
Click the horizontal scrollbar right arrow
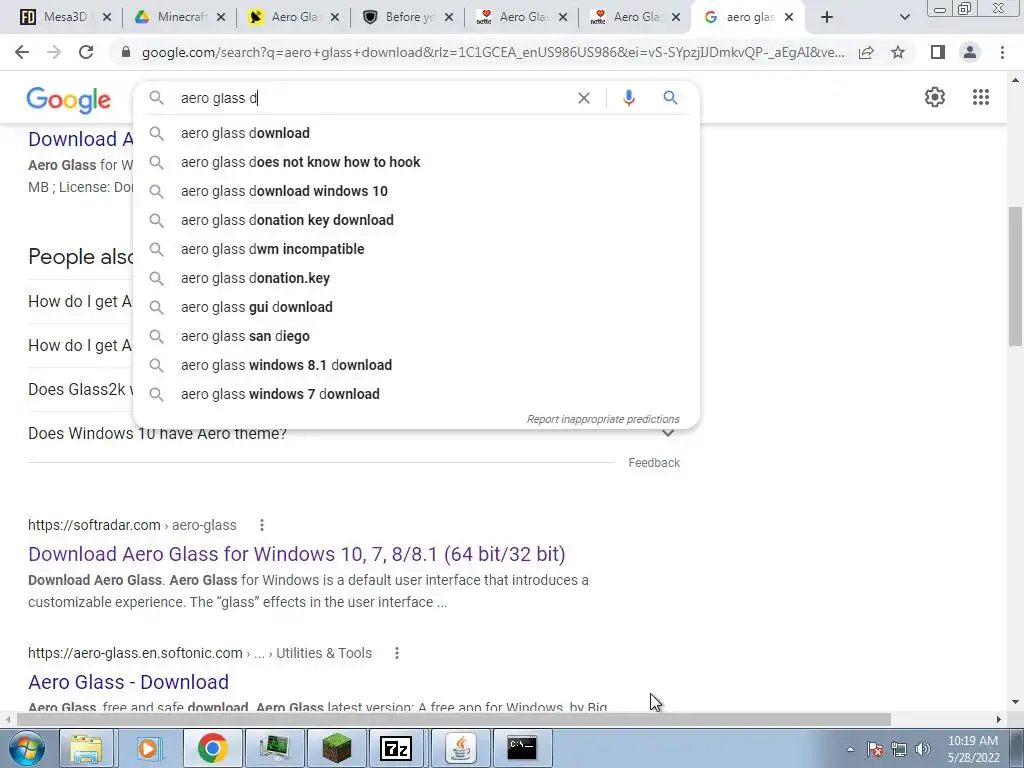click(998, 719)
